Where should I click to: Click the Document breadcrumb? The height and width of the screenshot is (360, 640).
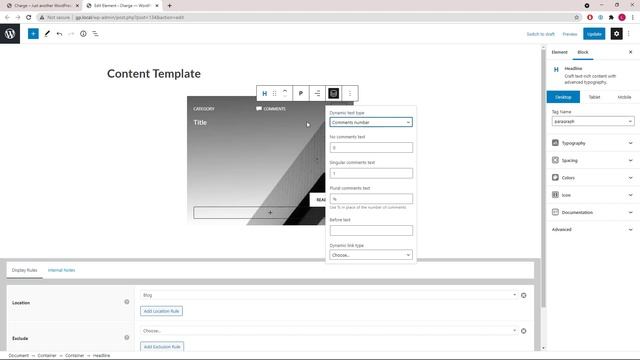[18, 356]
